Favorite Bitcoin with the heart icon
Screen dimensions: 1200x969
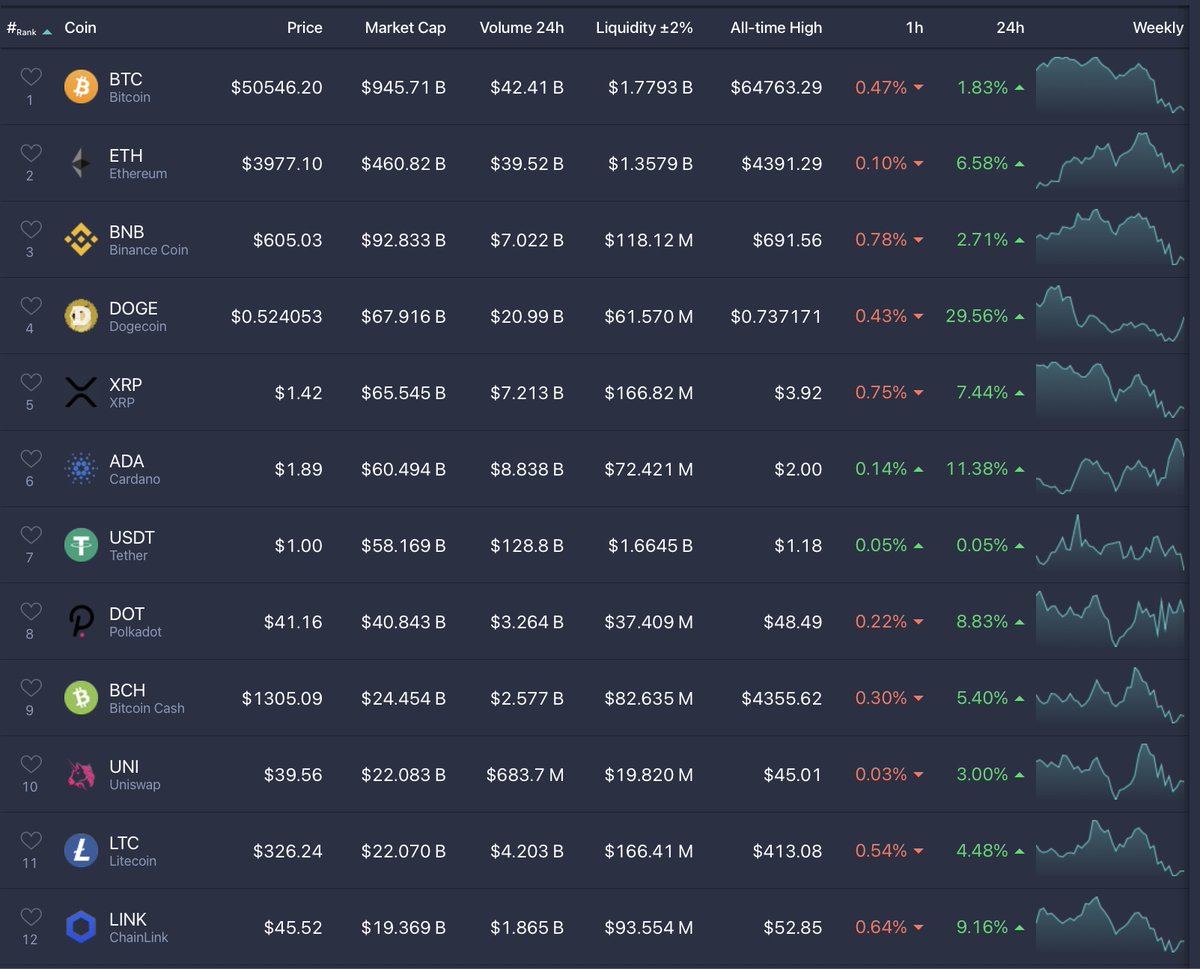click(31, 77)
